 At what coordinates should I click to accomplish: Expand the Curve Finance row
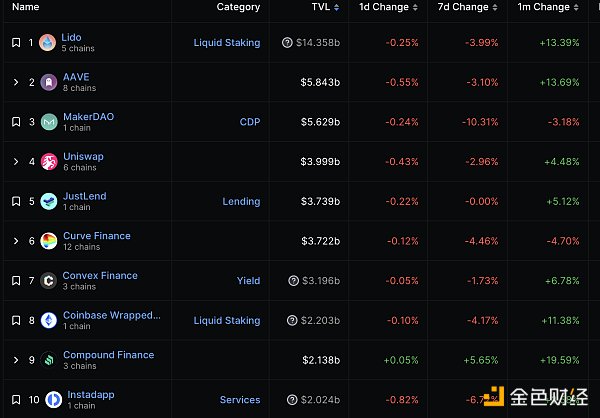pyautogui.click(x=16, y=241)
